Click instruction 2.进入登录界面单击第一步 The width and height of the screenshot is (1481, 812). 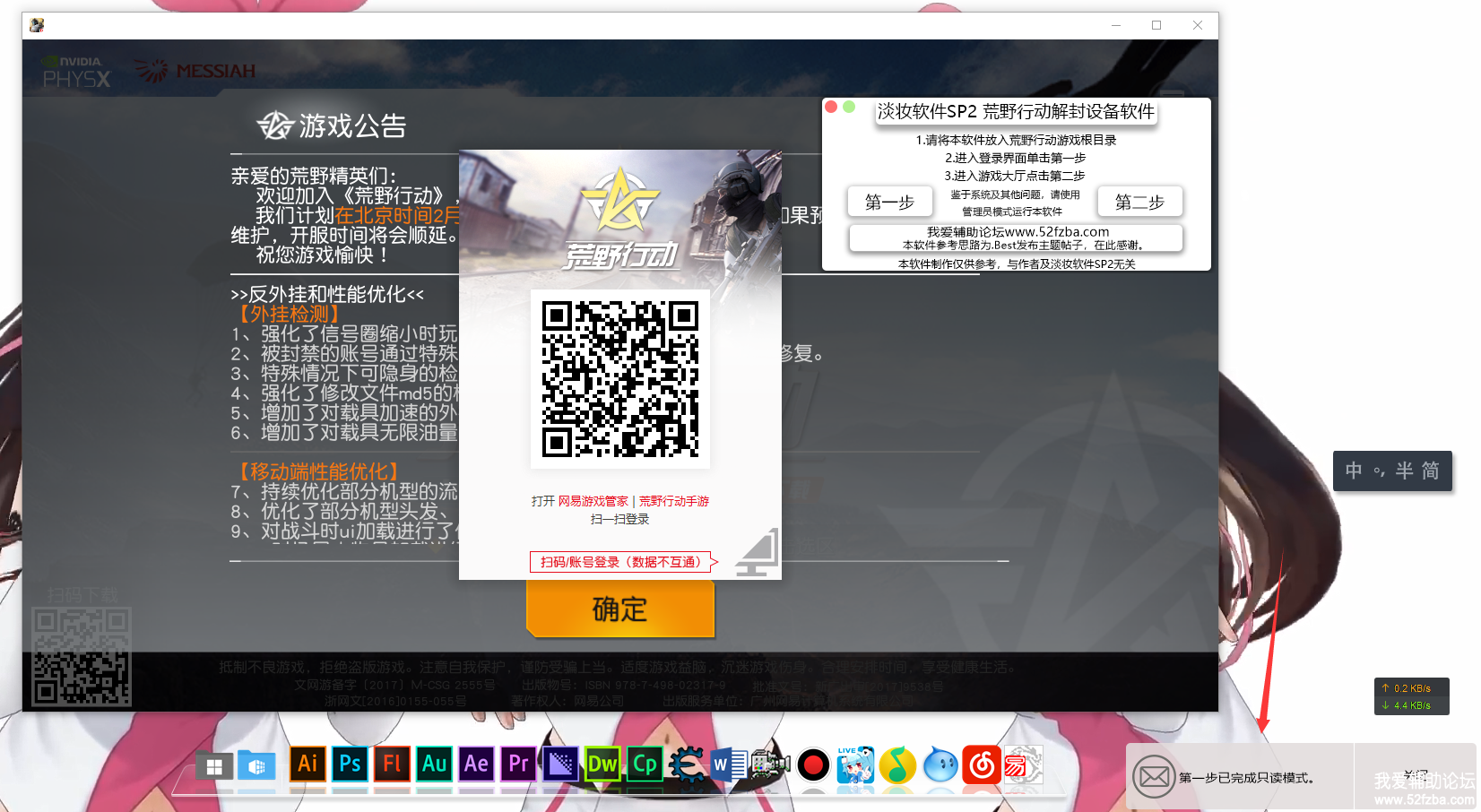click(1016, 158)
